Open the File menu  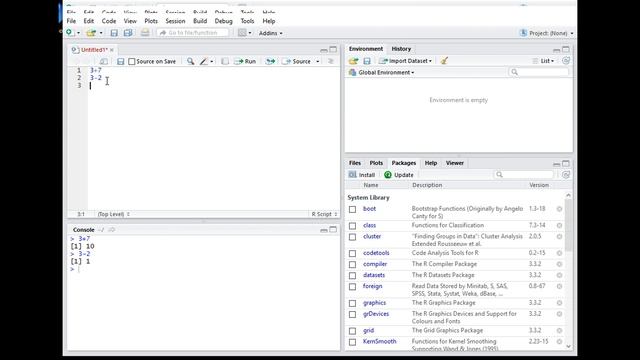tap(71, 21)
